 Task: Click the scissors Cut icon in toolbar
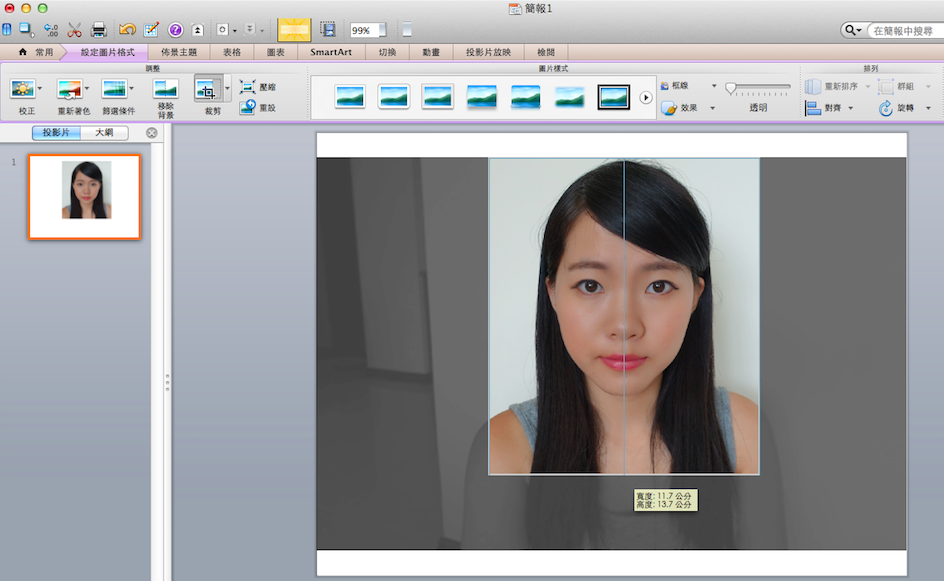click(74, 30)
